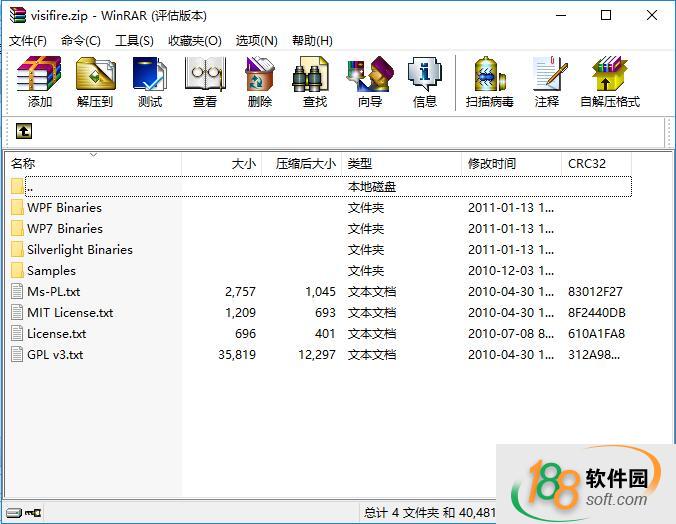
Task: Sort by the 名称 column header
Action: click(x=24, y=164)
